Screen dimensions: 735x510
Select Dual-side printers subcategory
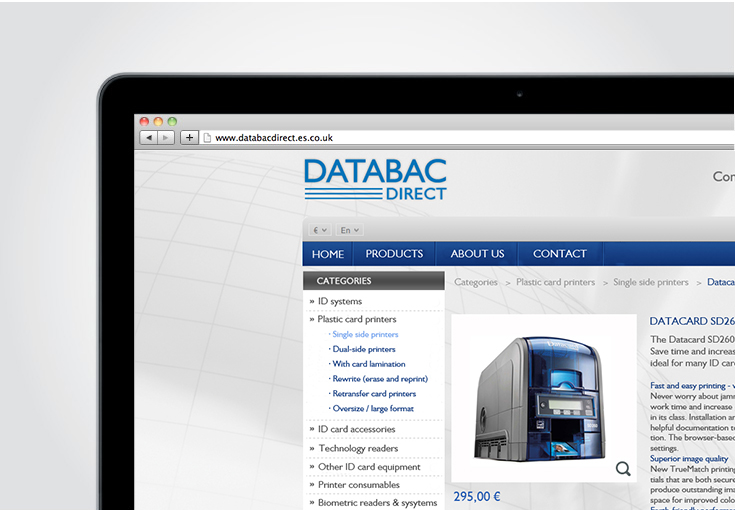[x=364, y=349]
